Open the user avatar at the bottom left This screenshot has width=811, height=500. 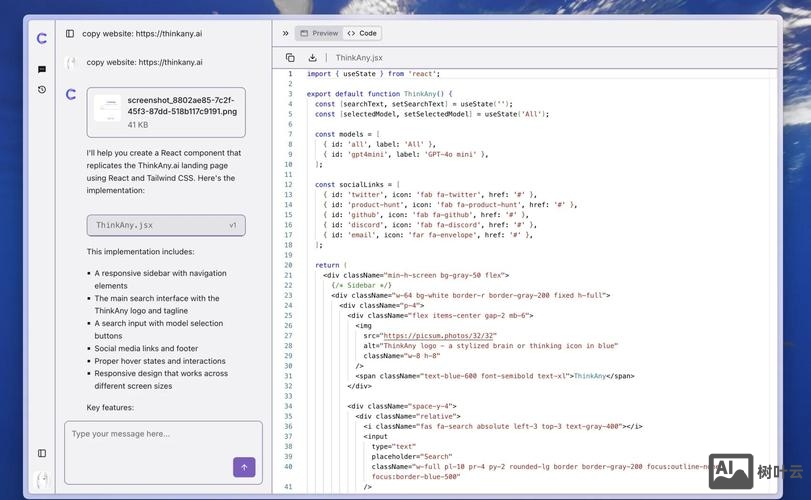coord(42,479)
